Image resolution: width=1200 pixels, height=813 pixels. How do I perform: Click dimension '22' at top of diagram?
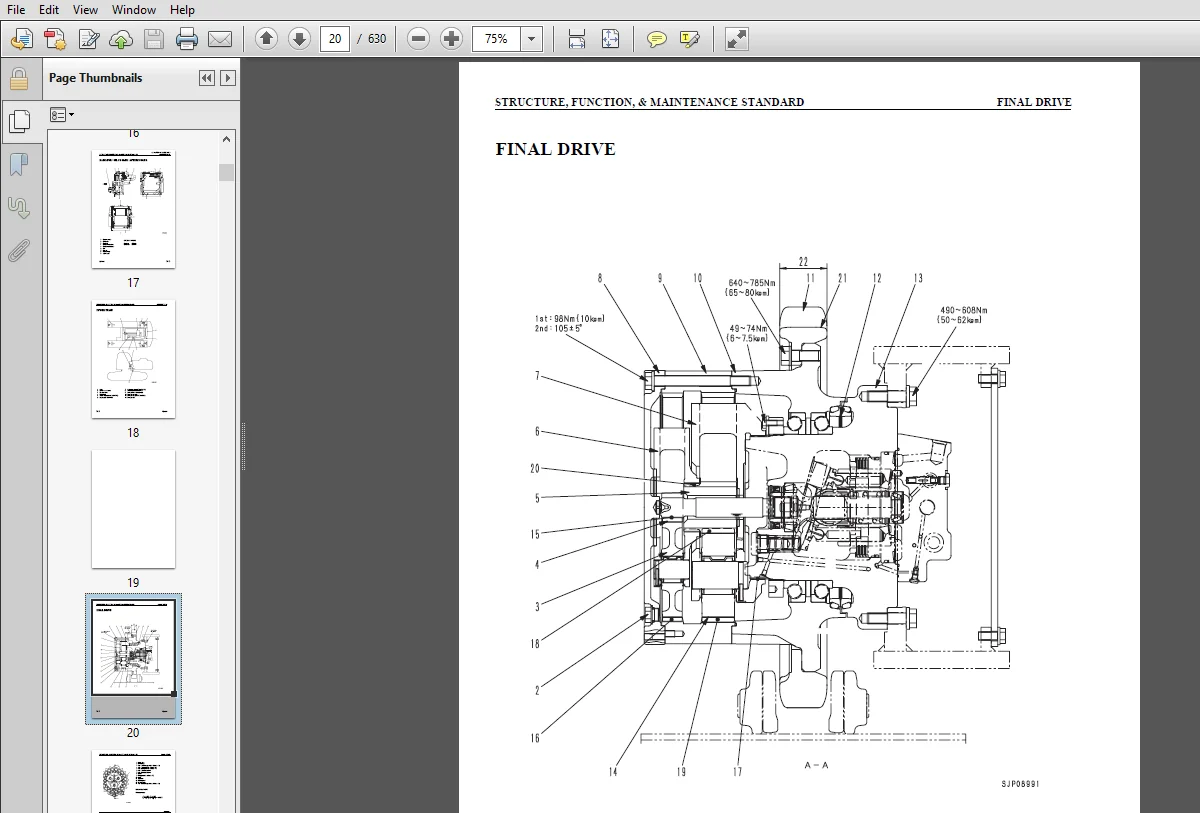(x=804, y=261)
